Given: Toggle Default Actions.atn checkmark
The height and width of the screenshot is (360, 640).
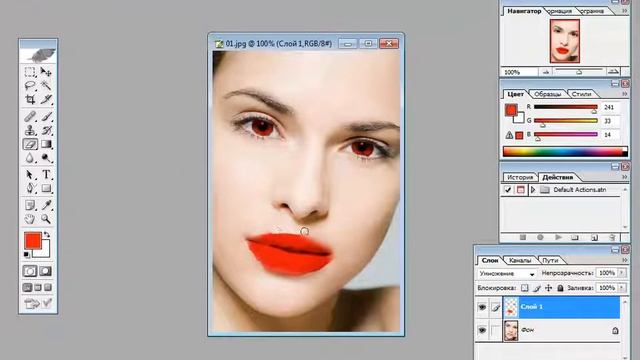Looking at the screenshot, I should point(507,190).
